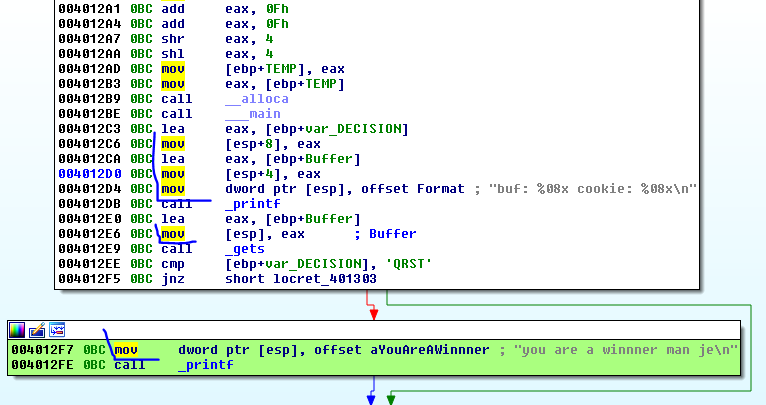The height and width of the screenshot is (405, 766).
Task: Click the offset Format operand
Action: click(x=413, y=189)
